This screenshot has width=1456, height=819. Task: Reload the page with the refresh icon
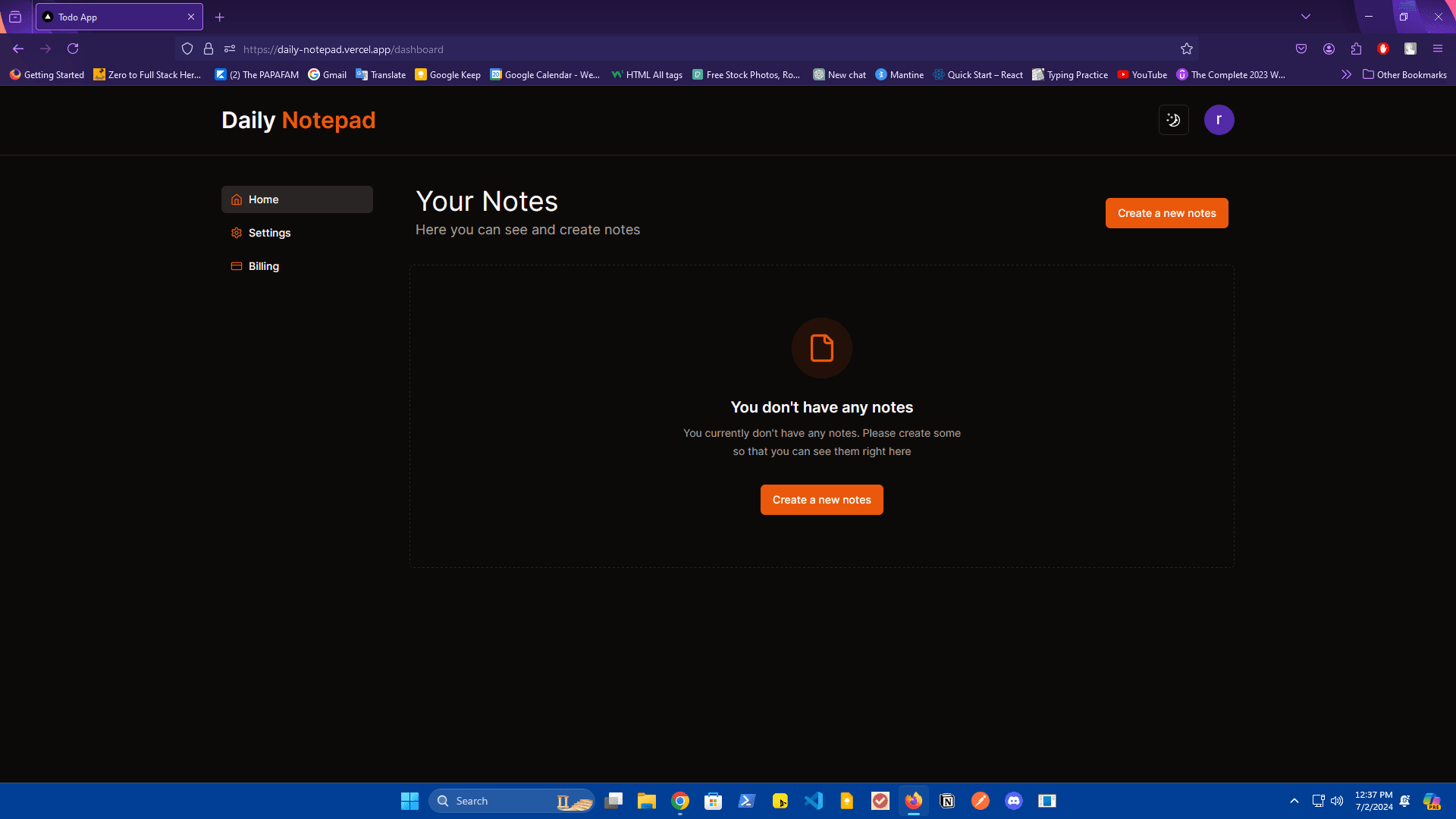(73, 49)
